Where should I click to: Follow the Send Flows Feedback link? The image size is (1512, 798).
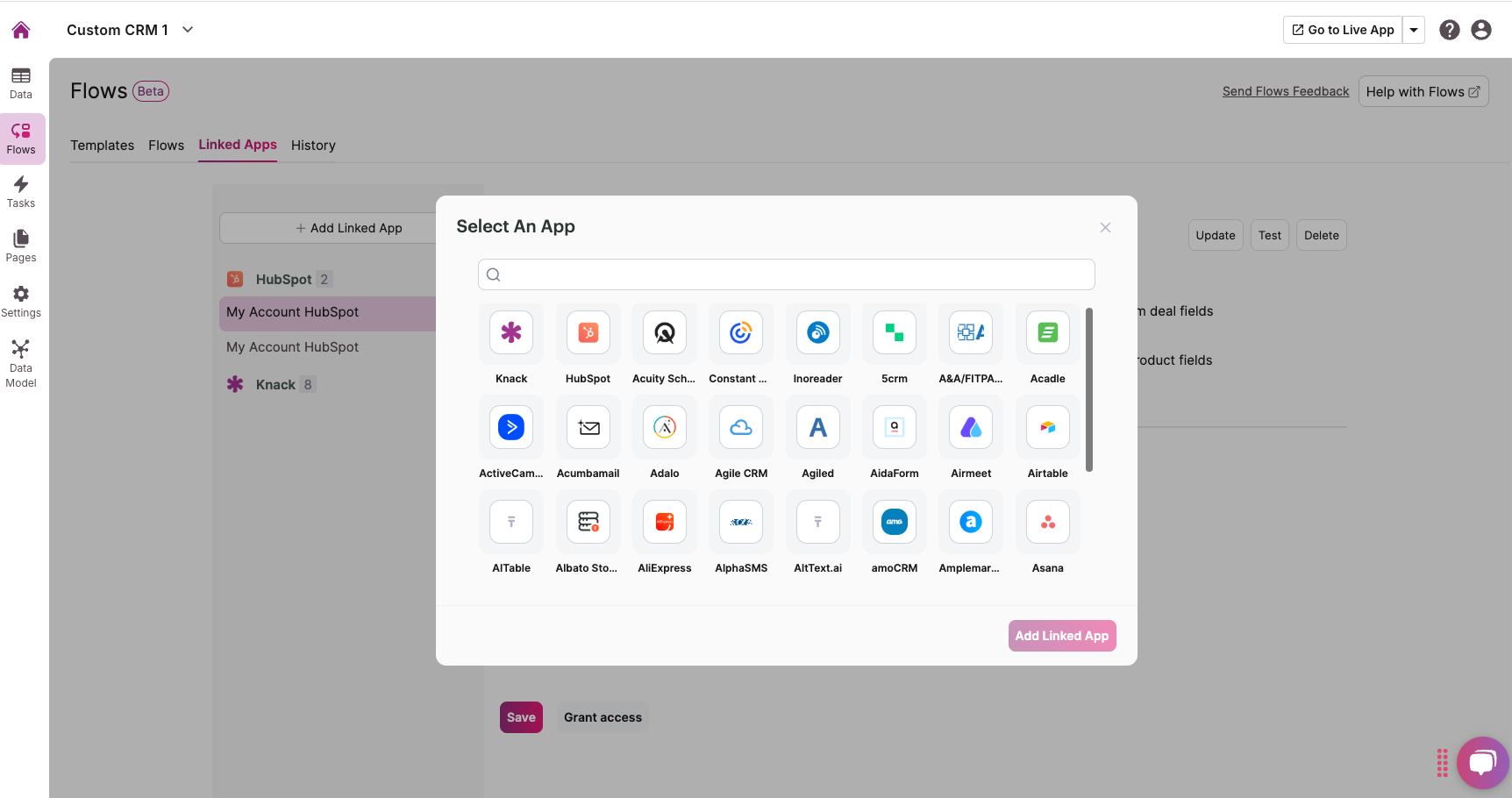pyautogui.click(x=1286, y=91)
